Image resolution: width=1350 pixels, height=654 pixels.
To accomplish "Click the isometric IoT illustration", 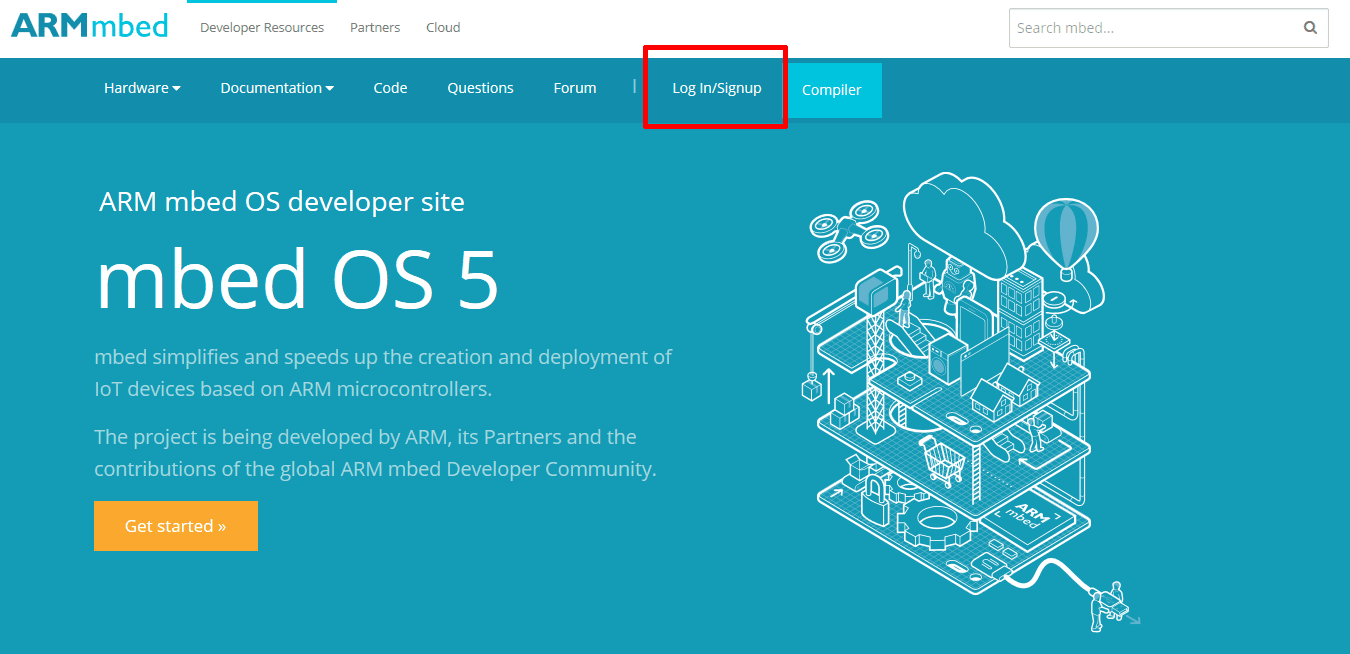I will [973, 401].
